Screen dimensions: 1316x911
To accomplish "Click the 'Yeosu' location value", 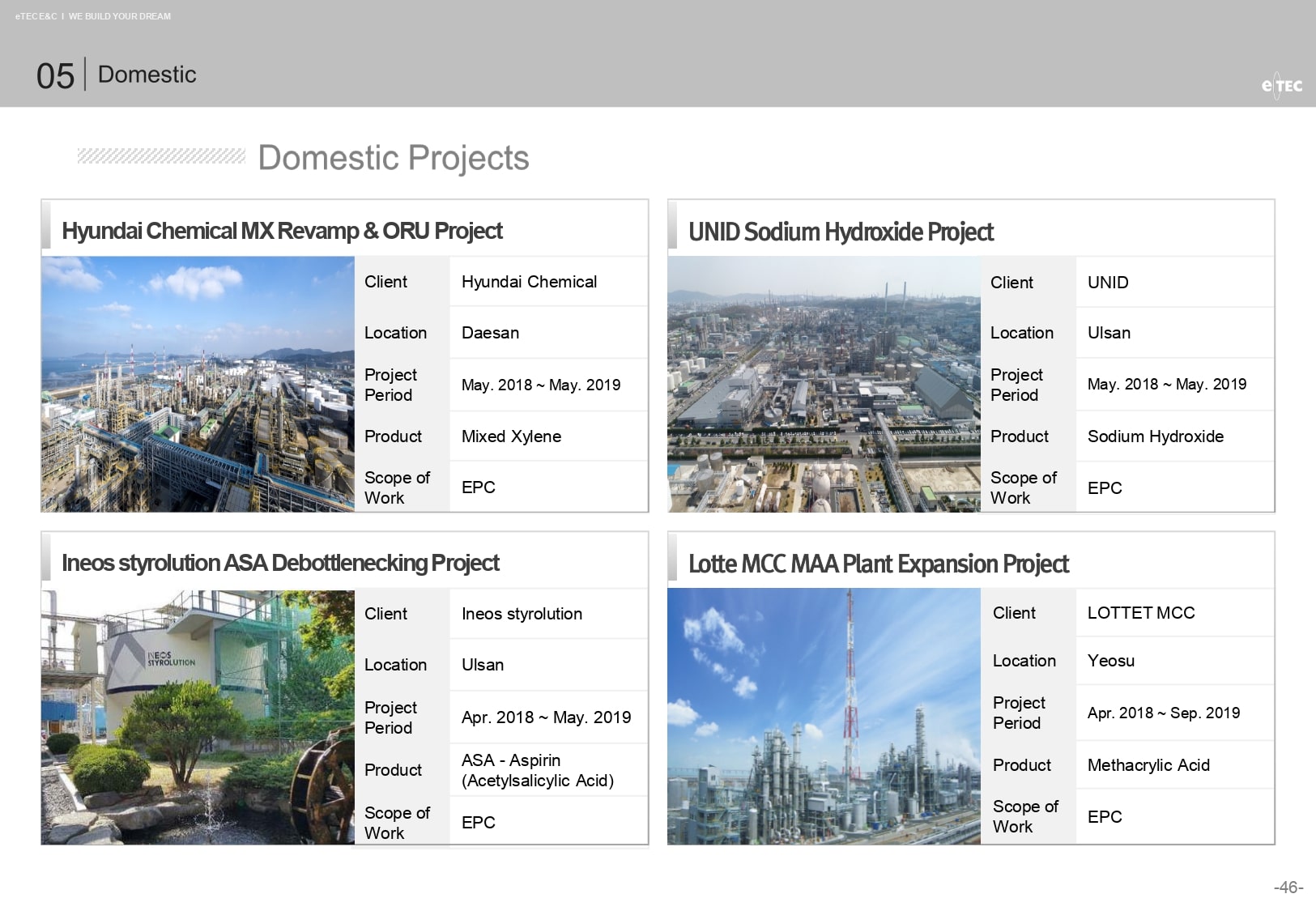I will tap(1111, 661).
